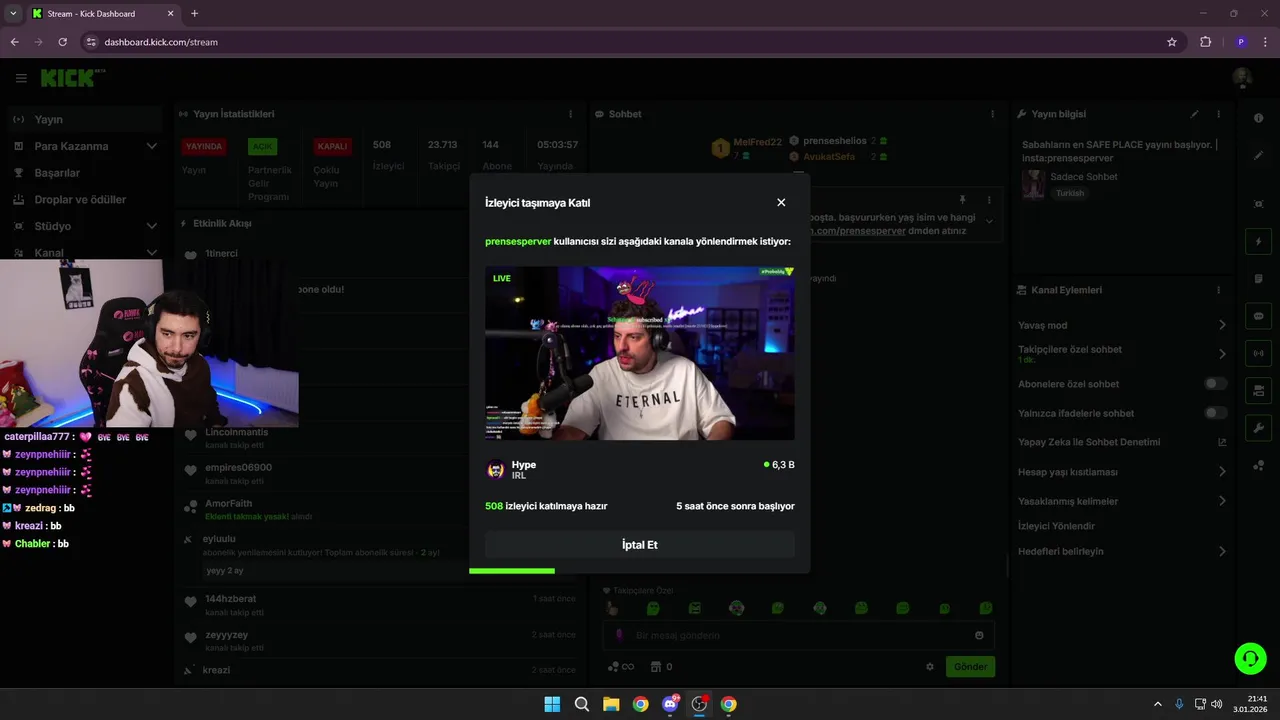This screenshot has height=720, width=1280.
Task: Edit Yayın bilgisi with the pencil icon
Action: coord(1194,114)
